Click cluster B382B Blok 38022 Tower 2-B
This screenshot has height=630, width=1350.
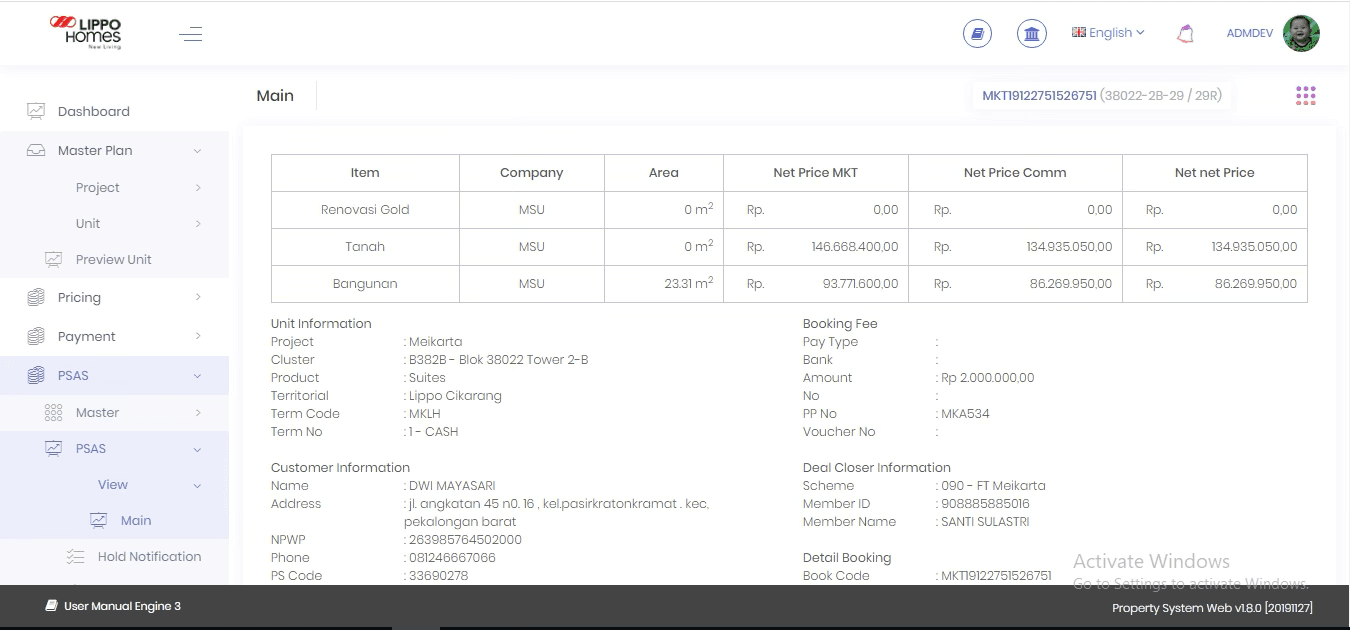pos(498,360)
